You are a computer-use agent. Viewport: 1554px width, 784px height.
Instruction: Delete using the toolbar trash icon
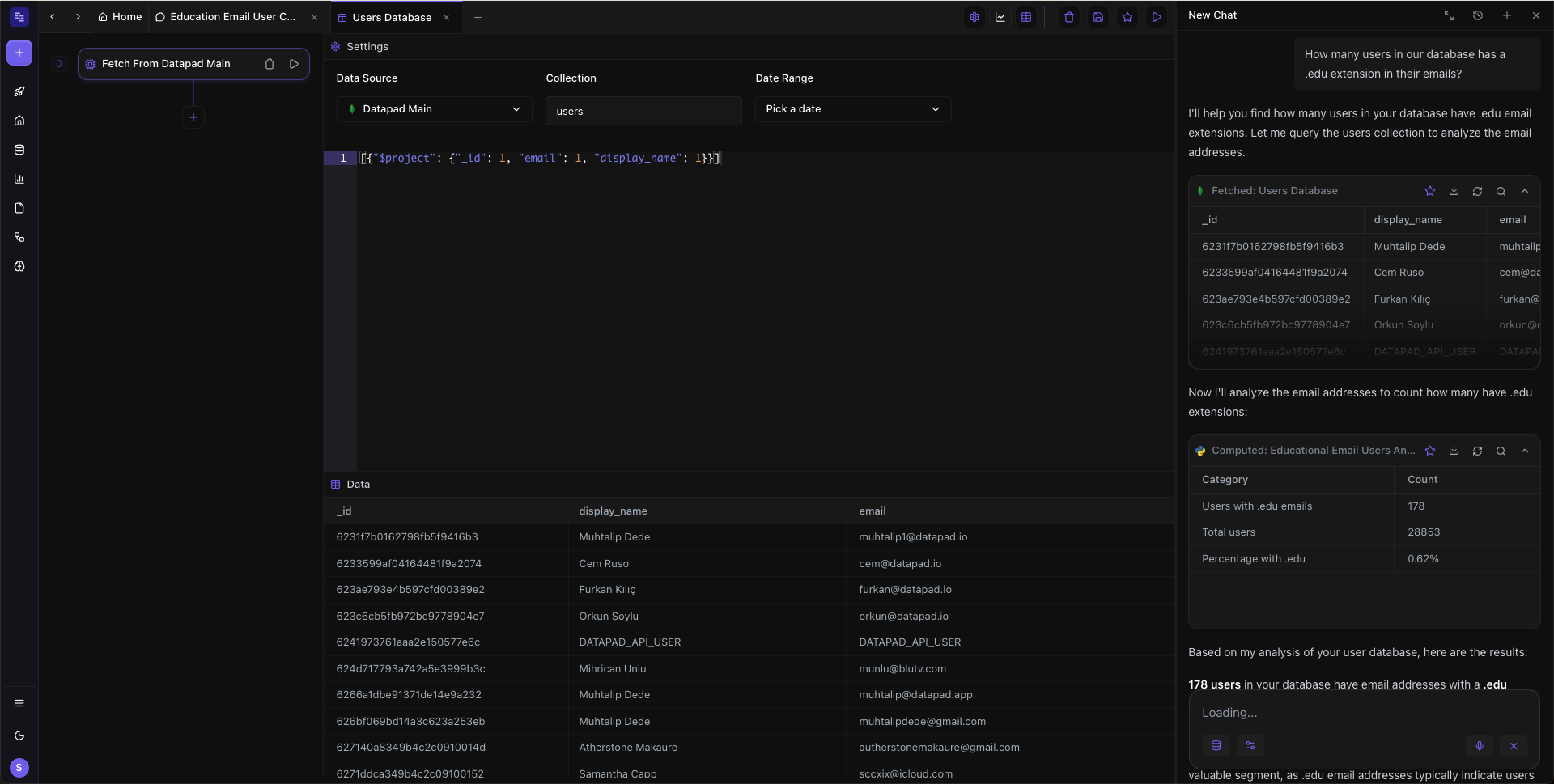[1069, 17]
